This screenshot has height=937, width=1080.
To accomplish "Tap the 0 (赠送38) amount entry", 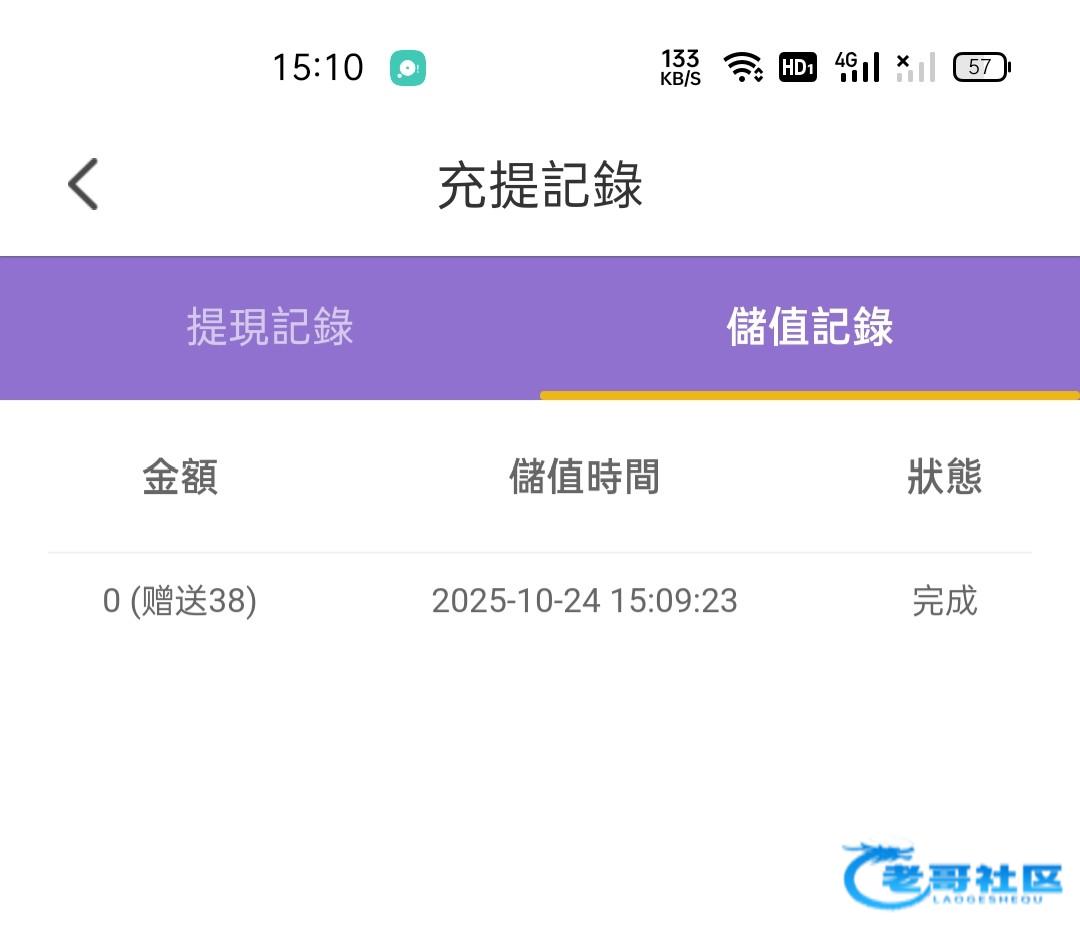I will tap(180, 601).
